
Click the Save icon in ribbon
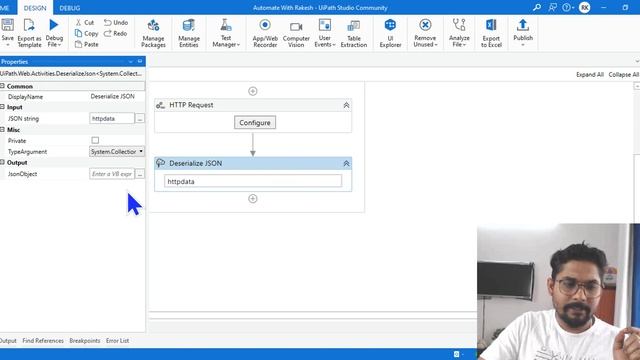click(7, 25)
